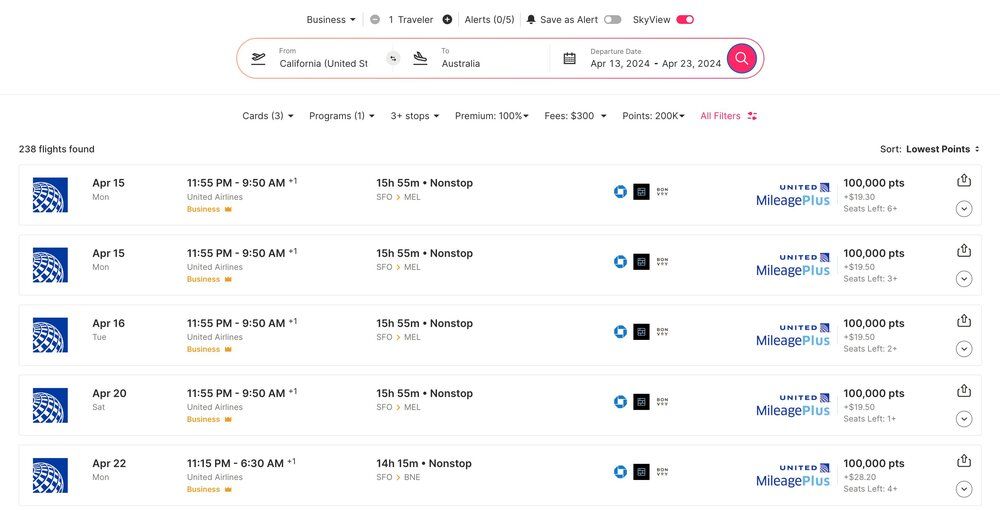Add a traveler with the plus icon
This screenshot has height=510, width=1000.
(x=447, y=19)
